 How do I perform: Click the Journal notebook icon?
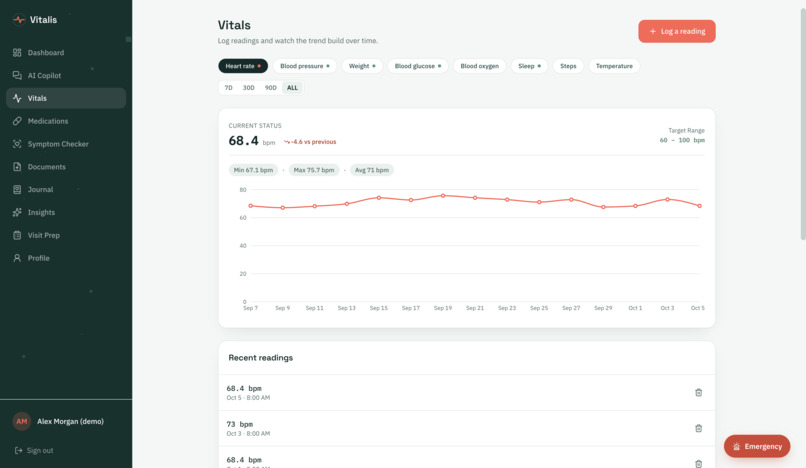tap(17, 189)
